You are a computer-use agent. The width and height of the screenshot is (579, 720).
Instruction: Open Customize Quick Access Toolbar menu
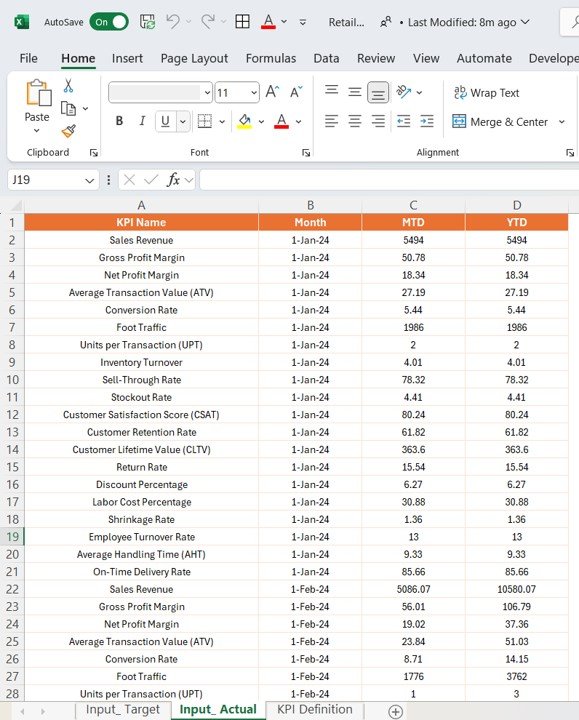[x=303, y=22]
